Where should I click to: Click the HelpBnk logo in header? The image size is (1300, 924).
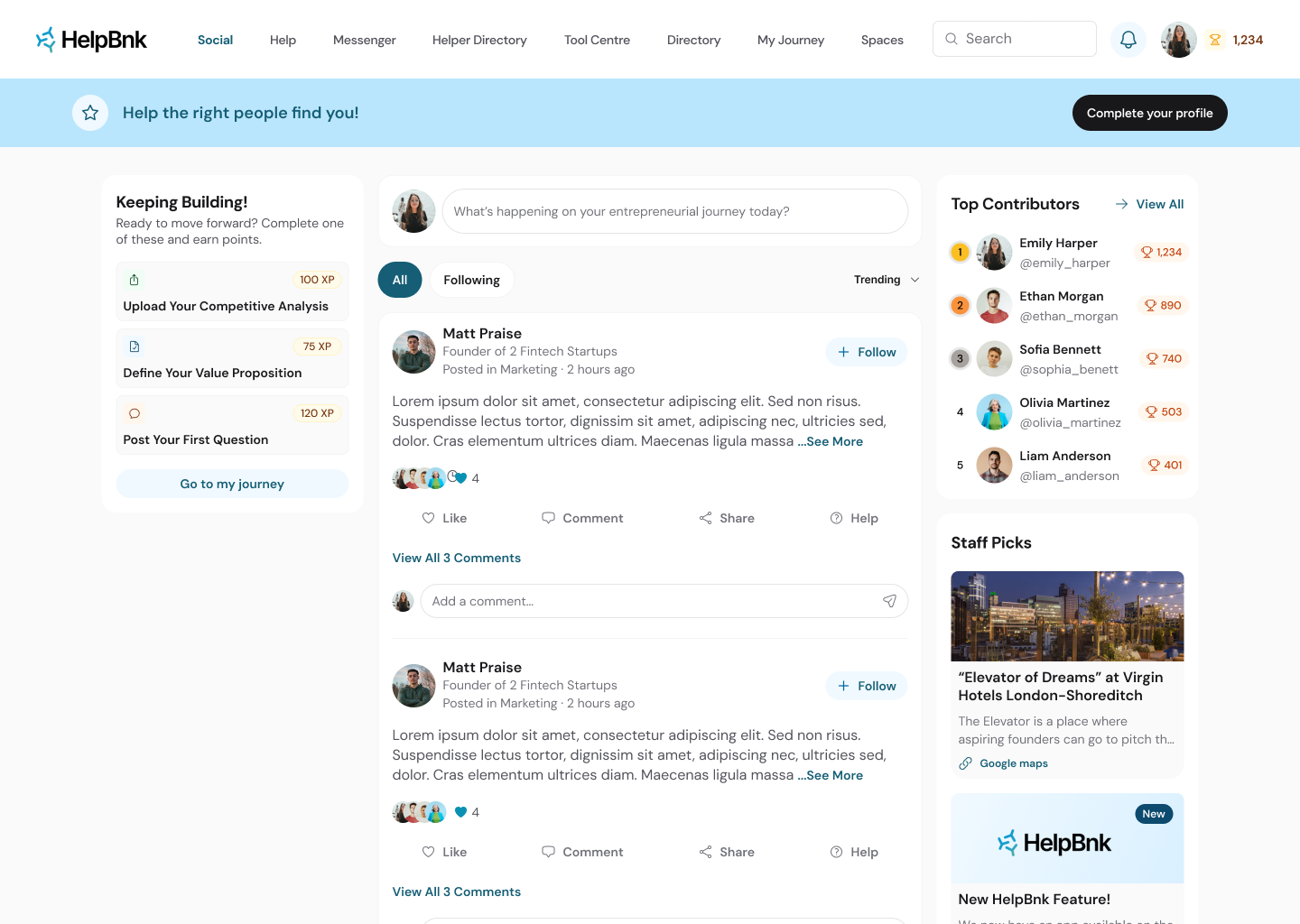(91, 40)
